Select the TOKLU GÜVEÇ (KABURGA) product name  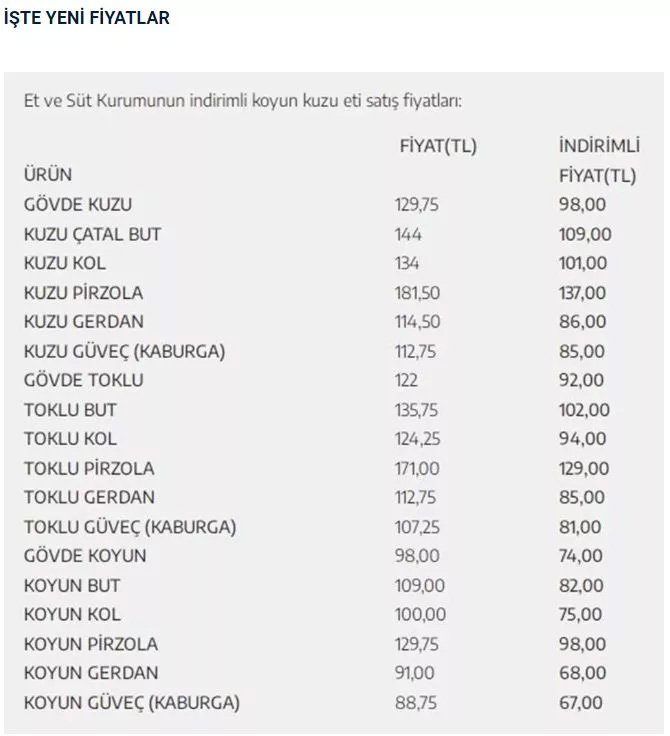point(130,527)
